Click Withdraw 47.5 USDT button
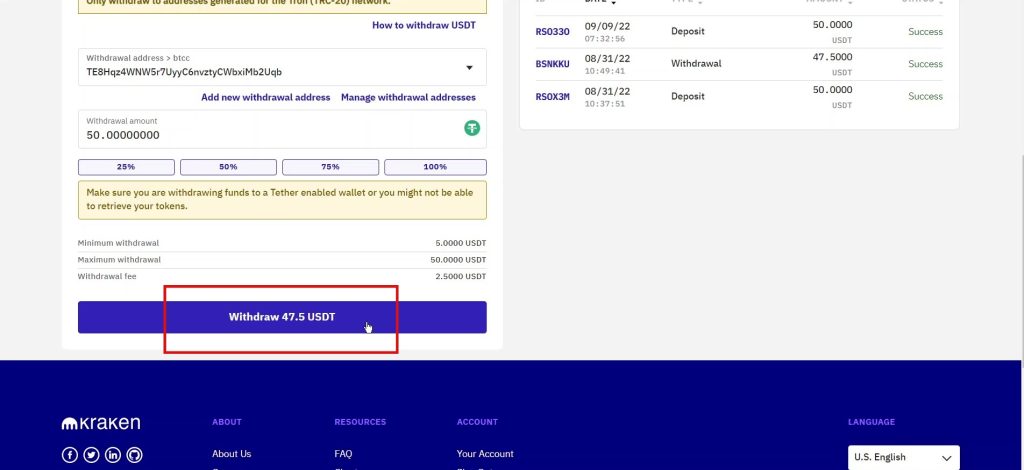Viewport: 1024px width, 470px height. [x=282, y=317]
